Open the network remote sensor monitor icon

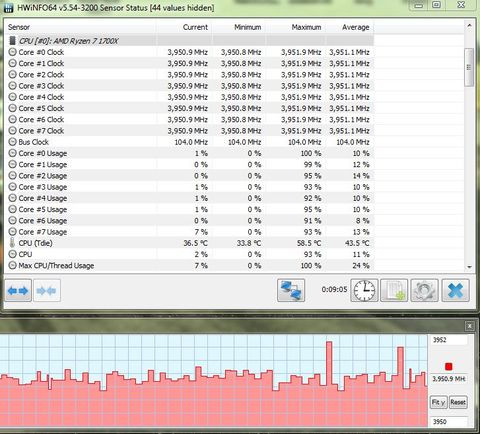coord(291,290)
